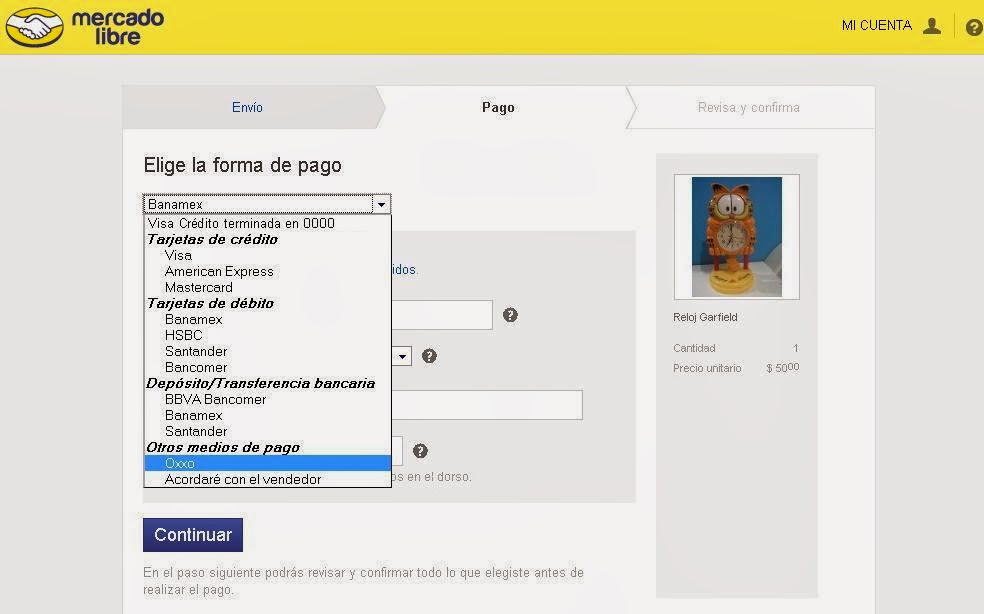This screenshot has width=984, height=614.
Task: Click the '$ 50' unit price value
Action: pyautogui.click(x=783, y=368)
